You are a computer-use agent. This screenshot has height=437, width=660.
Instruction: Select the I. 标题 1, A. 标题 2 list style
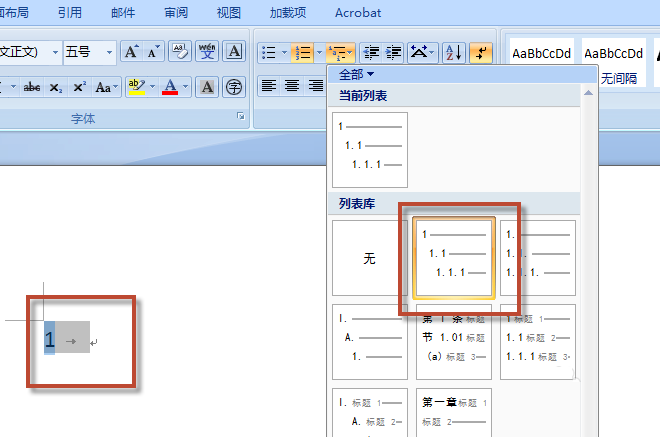pyautogui.click(x=370, y=413)
